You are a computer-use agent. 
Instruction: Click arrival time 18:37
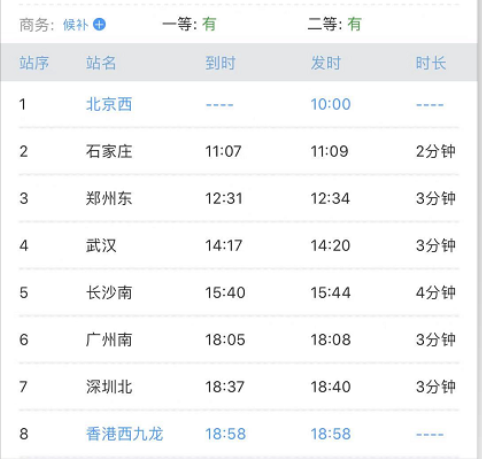(225, 387)
